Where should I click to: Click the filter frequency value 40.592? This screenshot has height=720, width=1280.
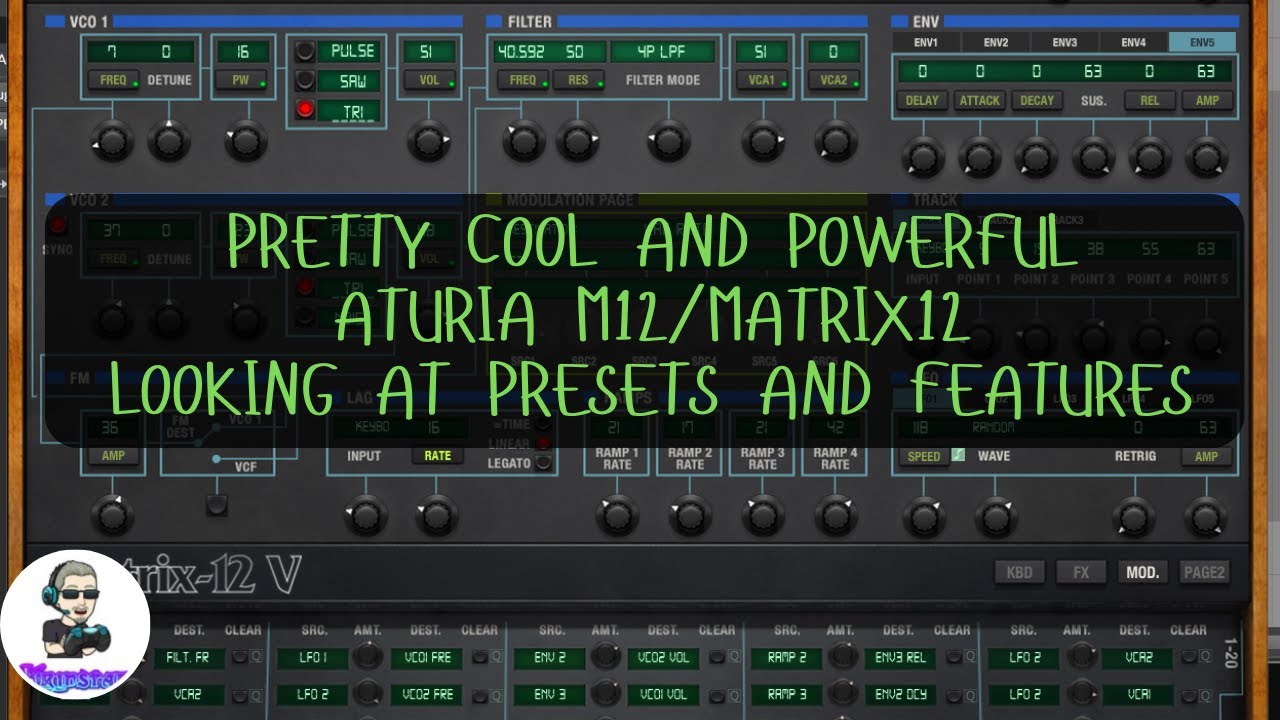[x=519, y=51]
